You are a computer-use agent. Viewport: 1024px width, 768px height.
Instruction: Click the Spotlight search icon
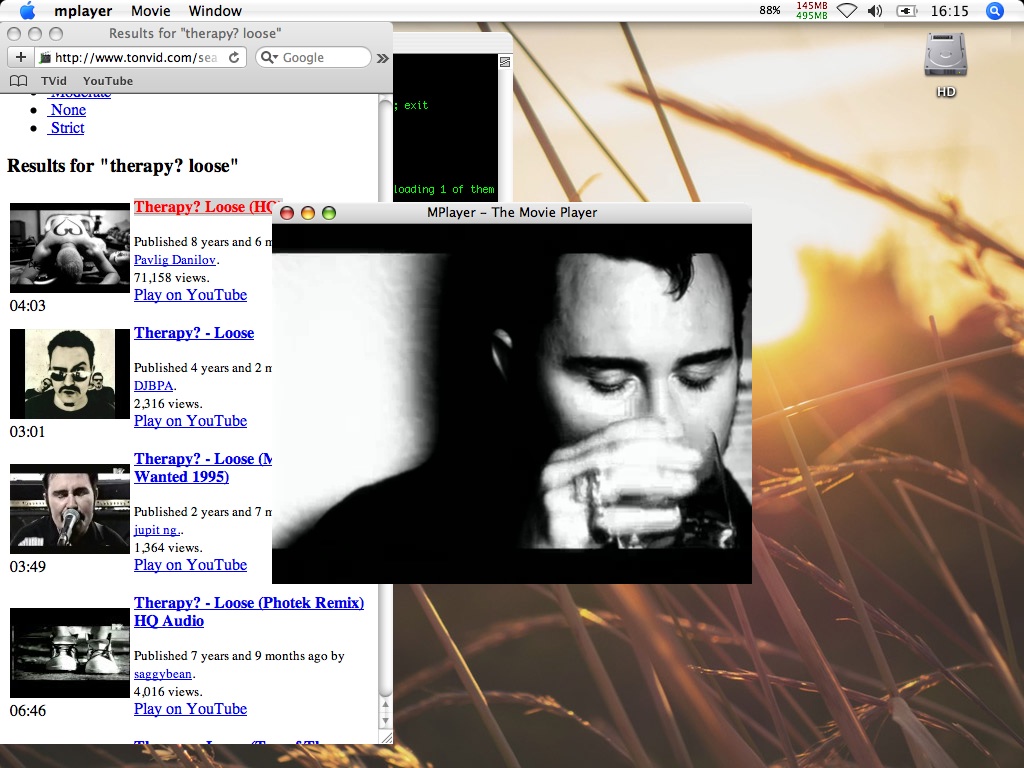(x=994, y=10)
